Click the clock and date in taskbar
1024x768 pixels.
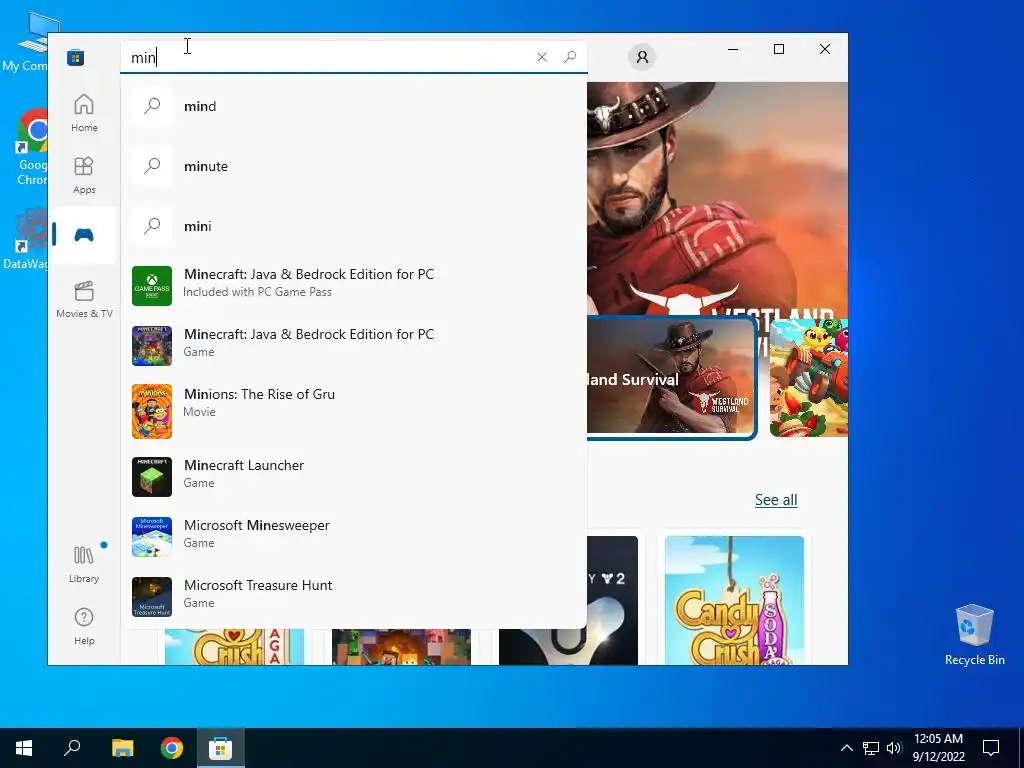click(x=938, y=748)
